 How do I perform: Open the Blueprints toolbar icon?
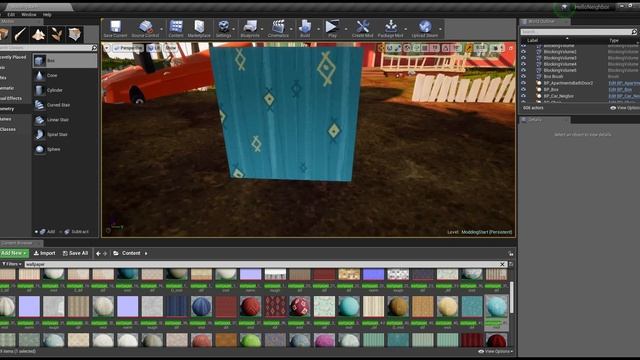coord(250,29)
